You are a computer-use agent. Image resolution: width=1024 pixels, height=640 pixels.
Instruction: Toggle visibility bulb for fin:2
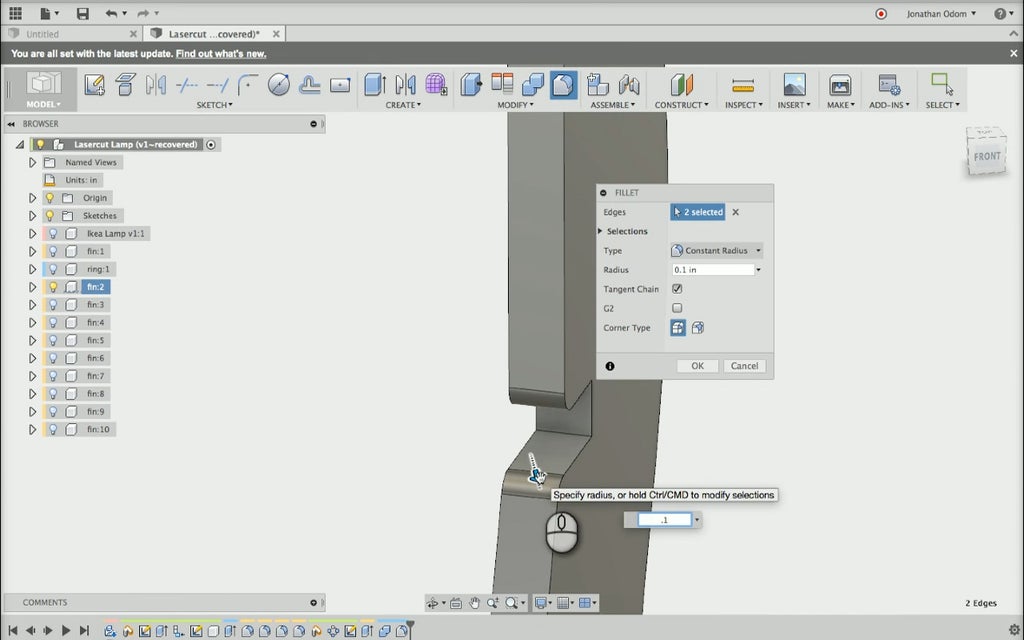click(52, 287)
